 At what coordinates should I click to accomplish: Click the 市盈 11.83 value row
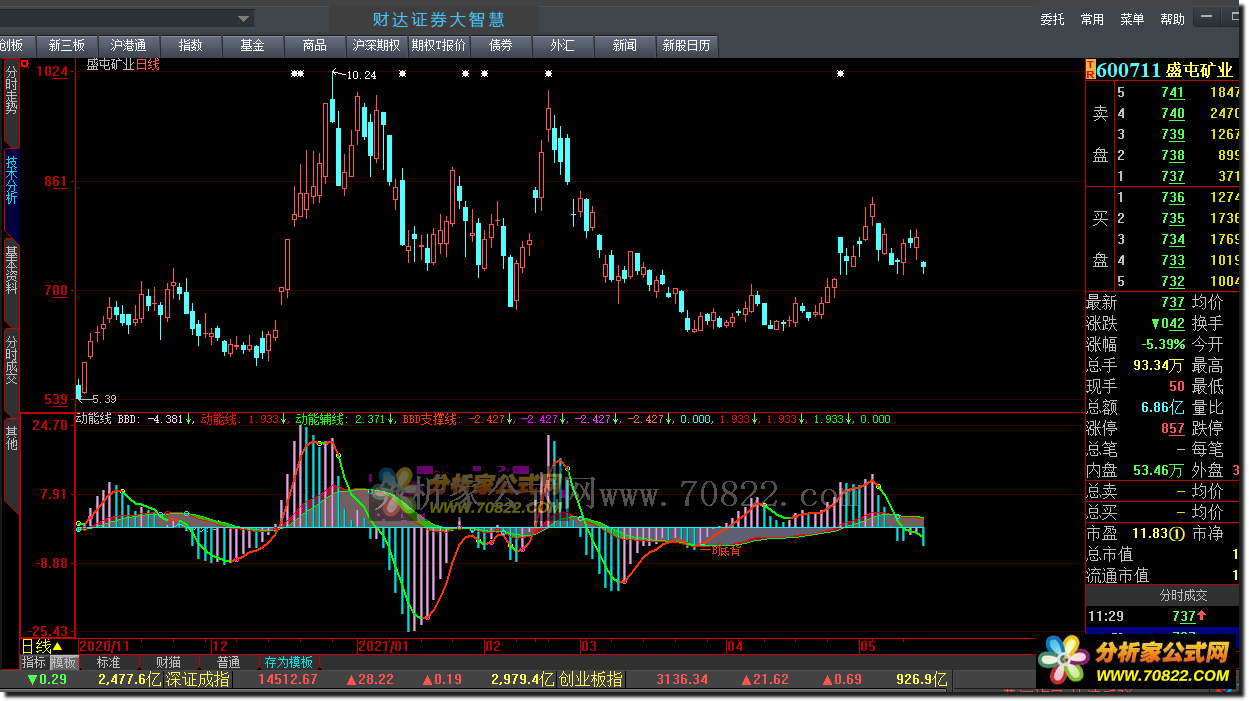(x=1135, y=533)
